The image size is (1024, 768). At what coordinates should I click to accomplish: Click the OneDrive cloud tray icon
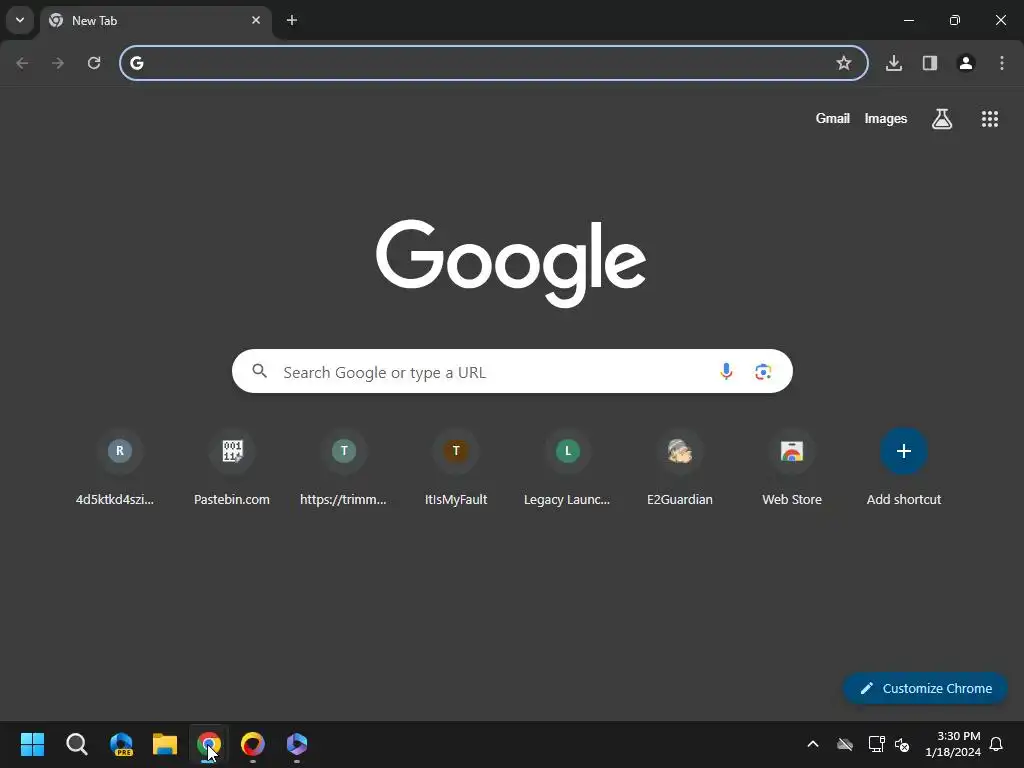(845, 744)
